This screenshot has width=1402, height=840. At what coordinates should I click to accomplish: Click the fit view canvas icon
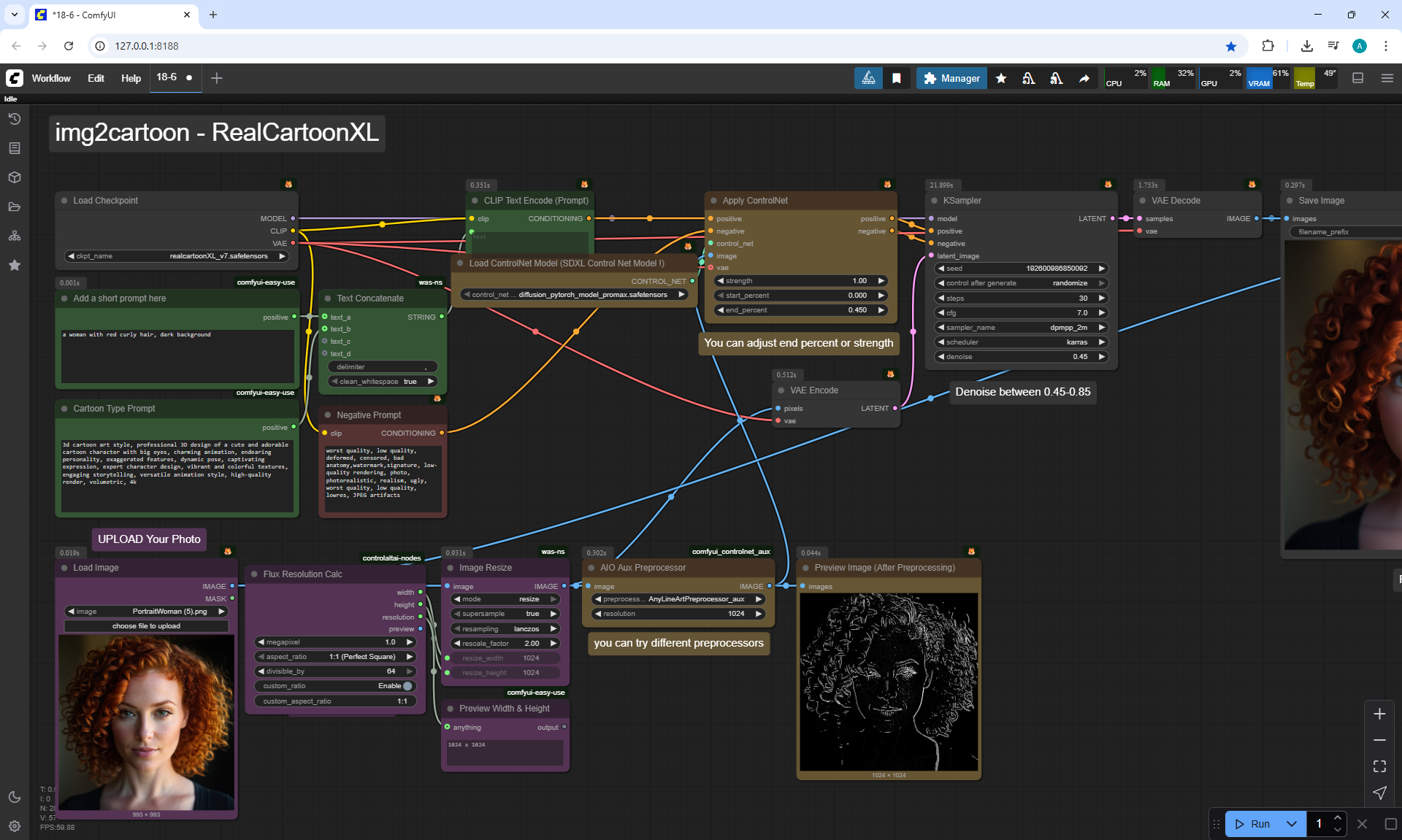(x=1379, y=766)
